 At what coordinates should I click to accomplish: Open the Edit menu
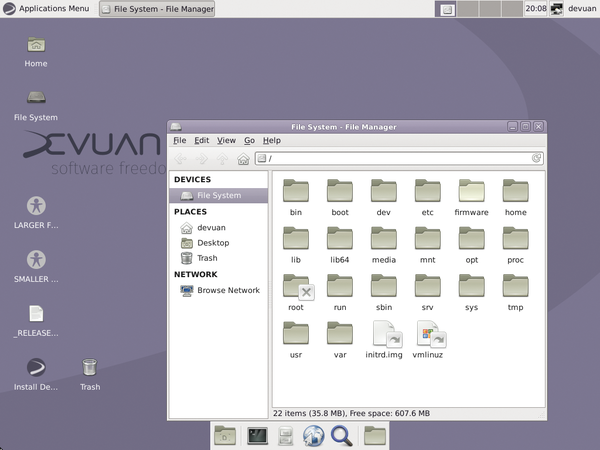coord(202,140)
